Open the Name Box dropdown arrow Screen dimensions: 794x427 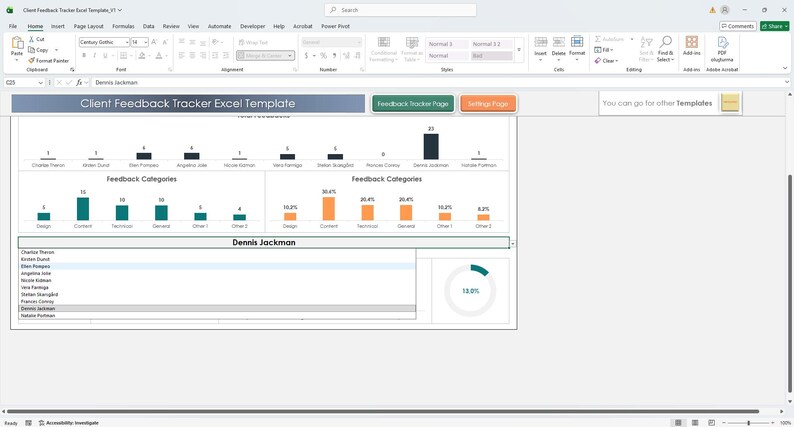point(41,82)
